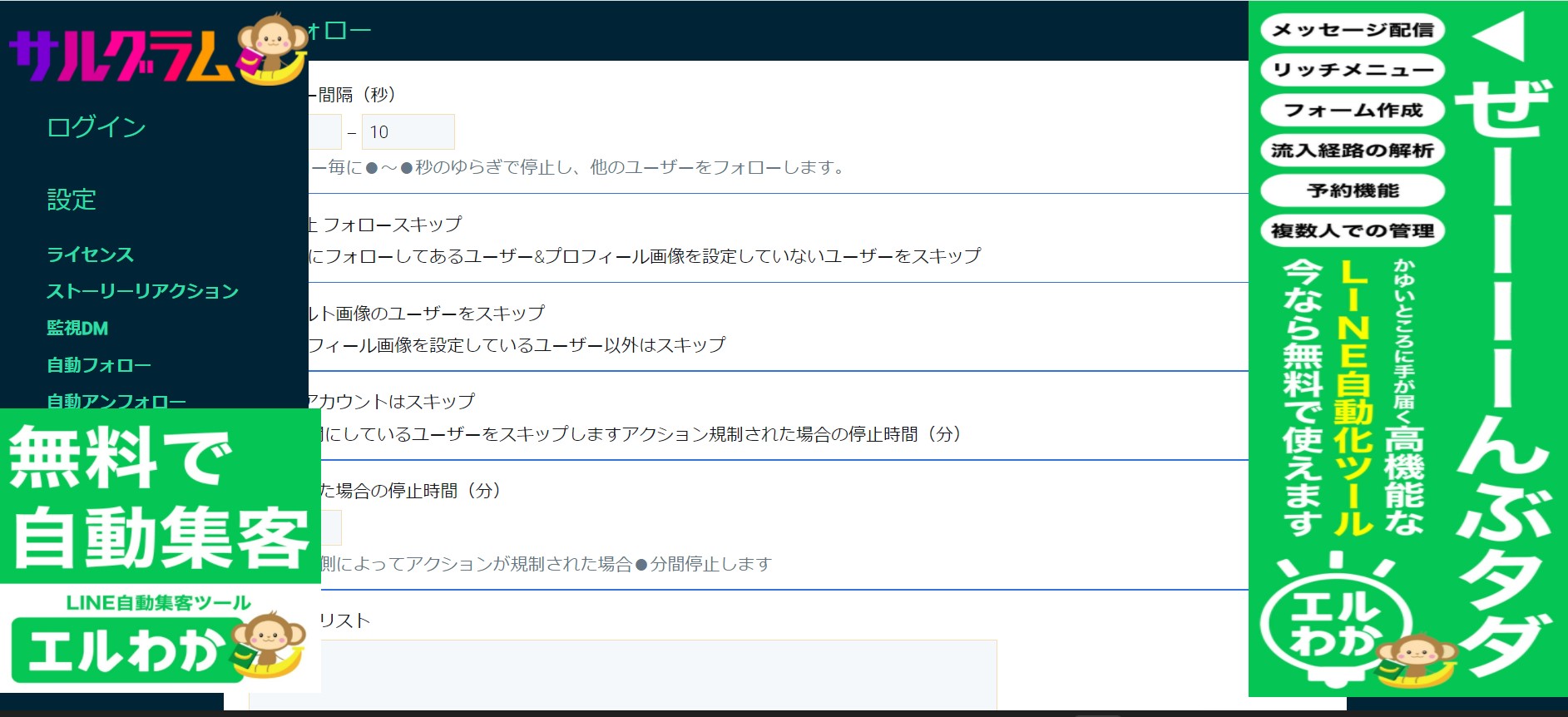Click the ト画像のユーザーをスキップ label

pyautogui.click(x=426, y=314)
